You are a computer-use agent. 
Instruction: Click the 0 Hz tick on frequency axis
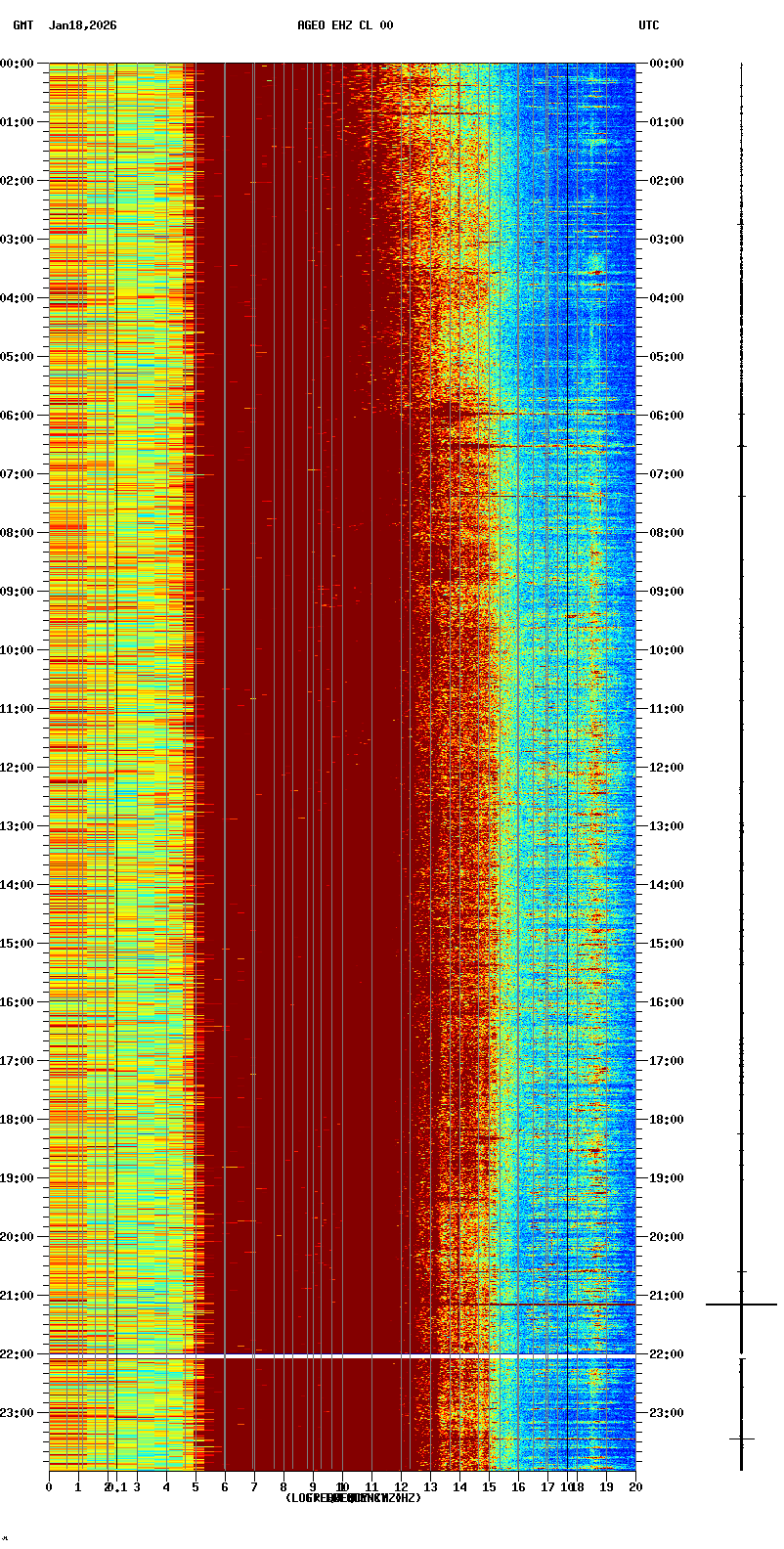tap(49, 1487)
